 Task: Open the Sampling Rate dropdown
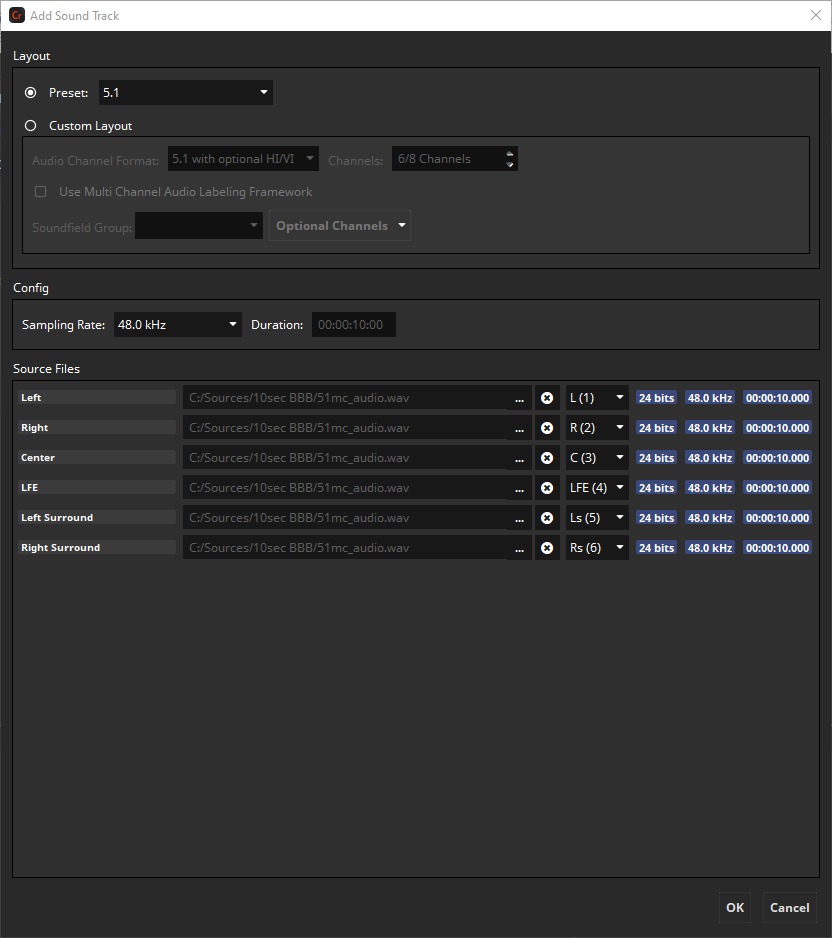click(x=178, y=325)
